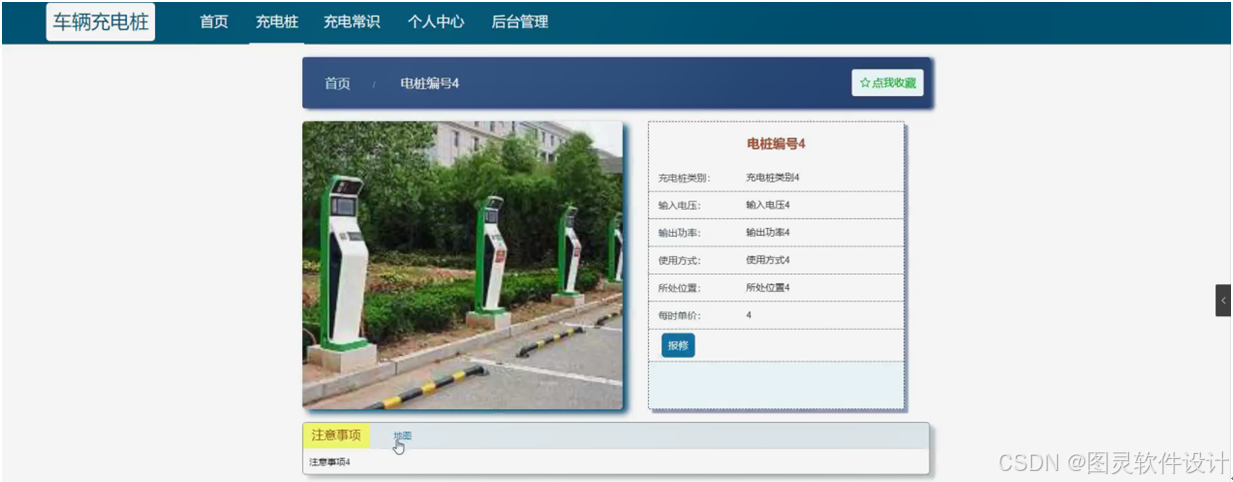Viewport: 1233px width, 482px height.
Task: Switch to the 注意事项 tab
Action: click(336, 435)
